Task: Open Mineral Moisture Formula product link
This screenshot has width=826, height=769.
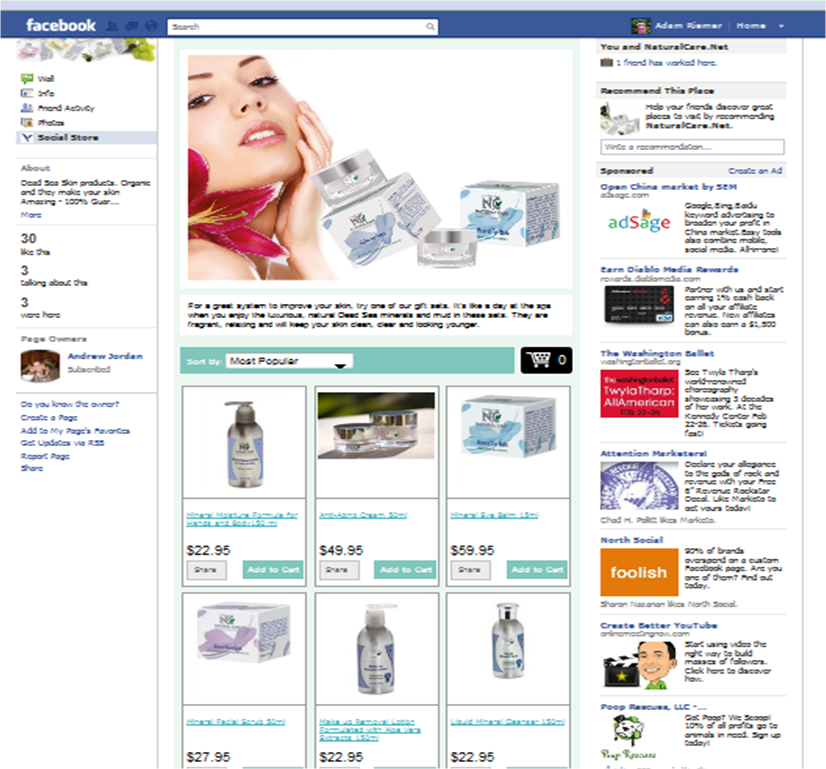Action: click(242, 519)
